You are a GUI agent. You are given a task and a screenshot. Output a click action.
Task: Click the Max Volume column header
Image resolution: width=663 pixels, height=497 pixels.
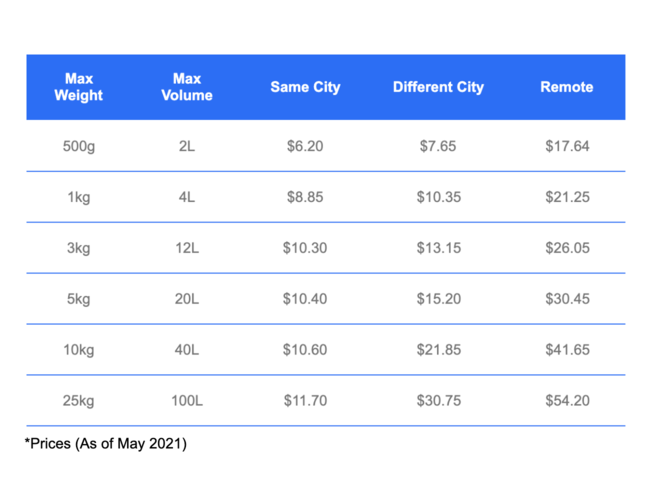coord(187,87)
